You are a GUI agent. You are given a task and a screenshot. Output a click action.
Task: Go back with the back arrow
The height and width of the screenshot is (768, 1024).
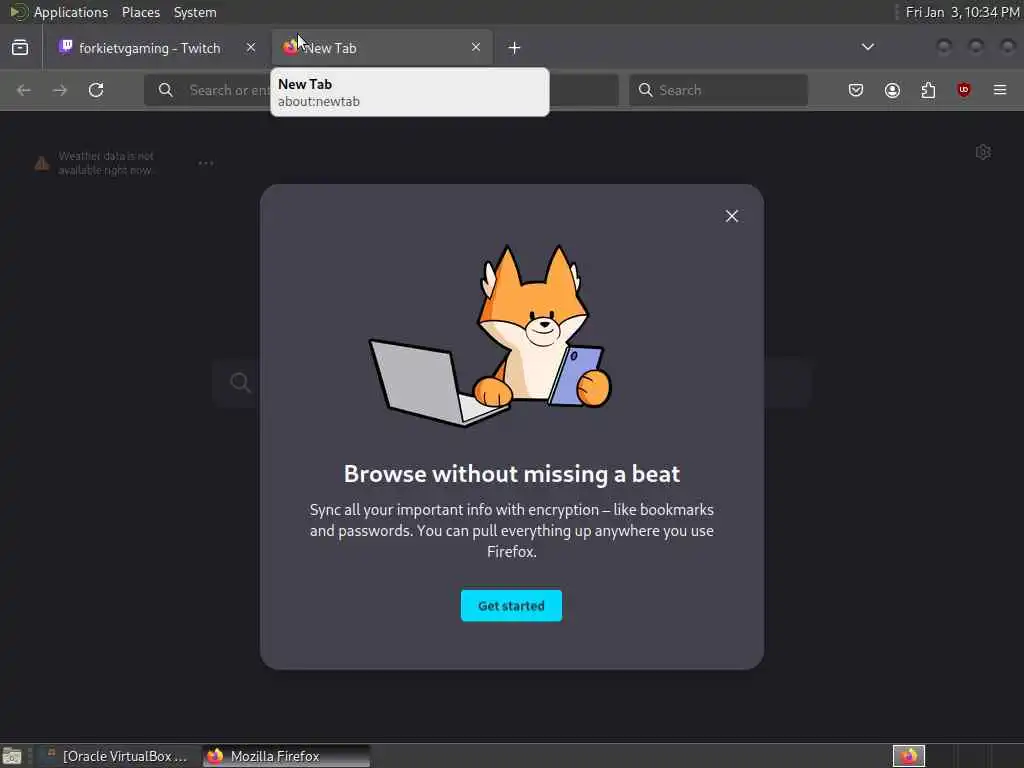(24, 90)
